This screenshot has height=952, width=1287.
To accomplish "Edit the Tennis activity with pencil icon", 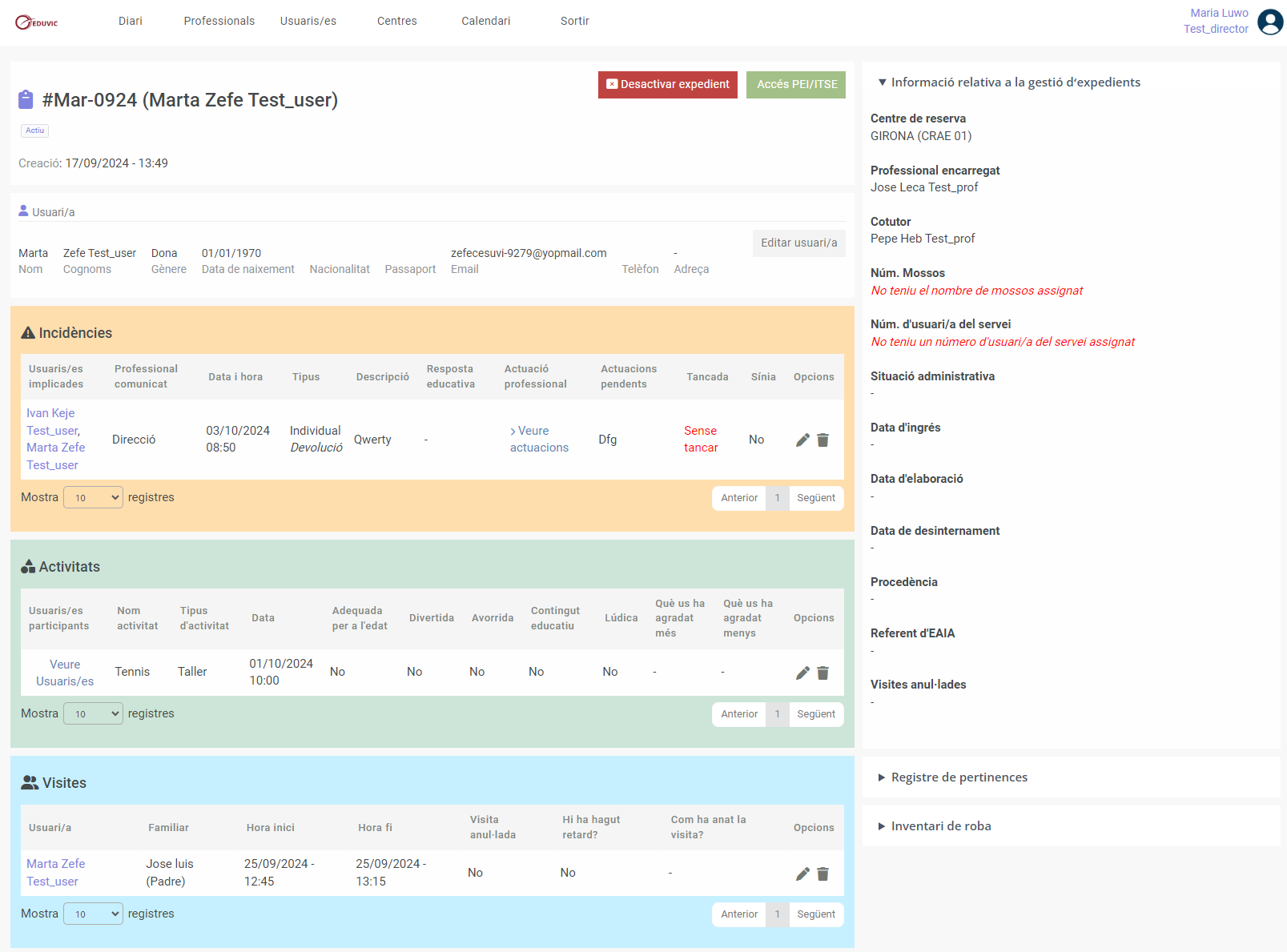I will pyautogui.click(x=802, y=673).
